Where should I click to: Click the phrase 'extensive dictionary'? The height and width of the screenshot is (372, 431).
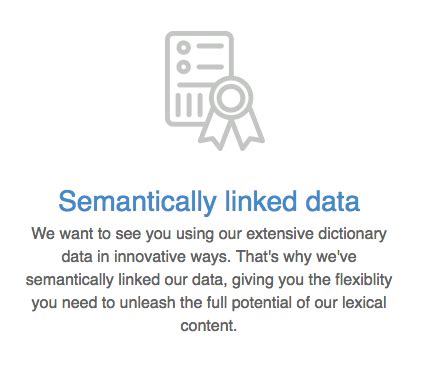tap(316, 234)
